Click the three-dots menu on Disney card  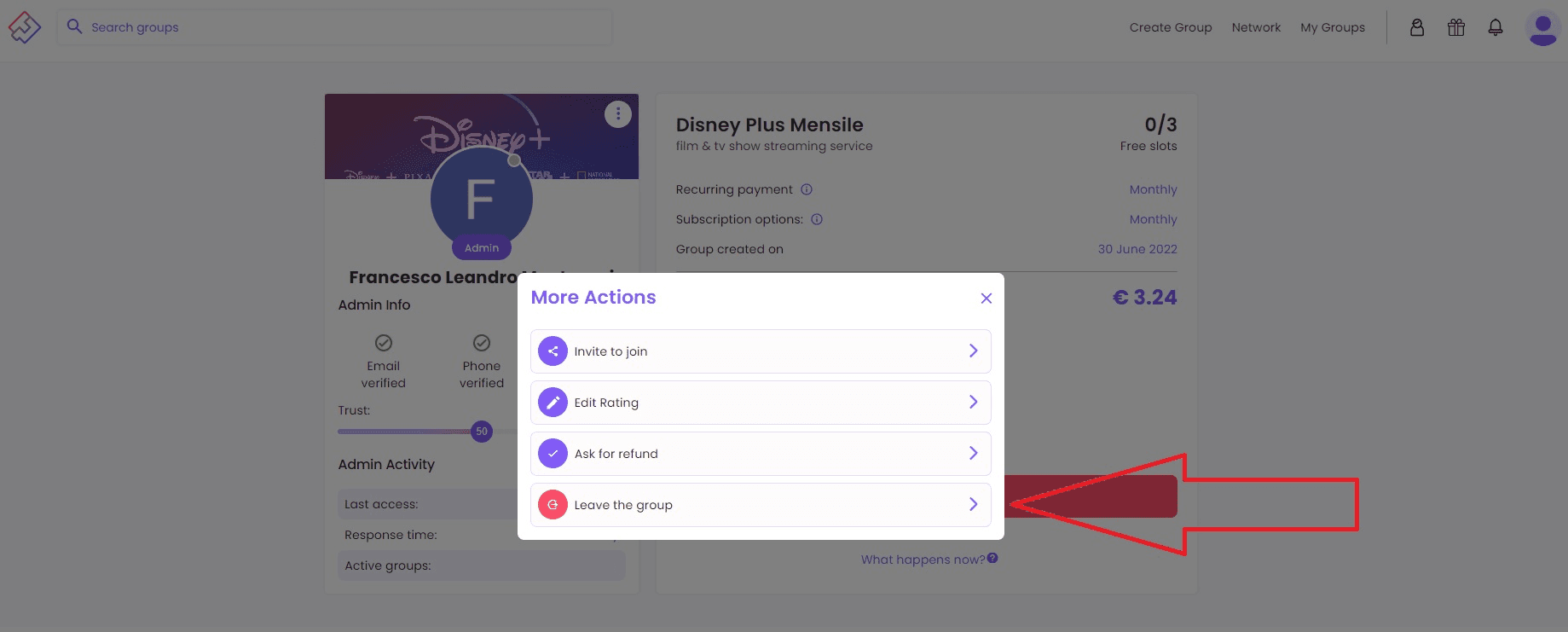pyautogui.click(x=618, y=114)
